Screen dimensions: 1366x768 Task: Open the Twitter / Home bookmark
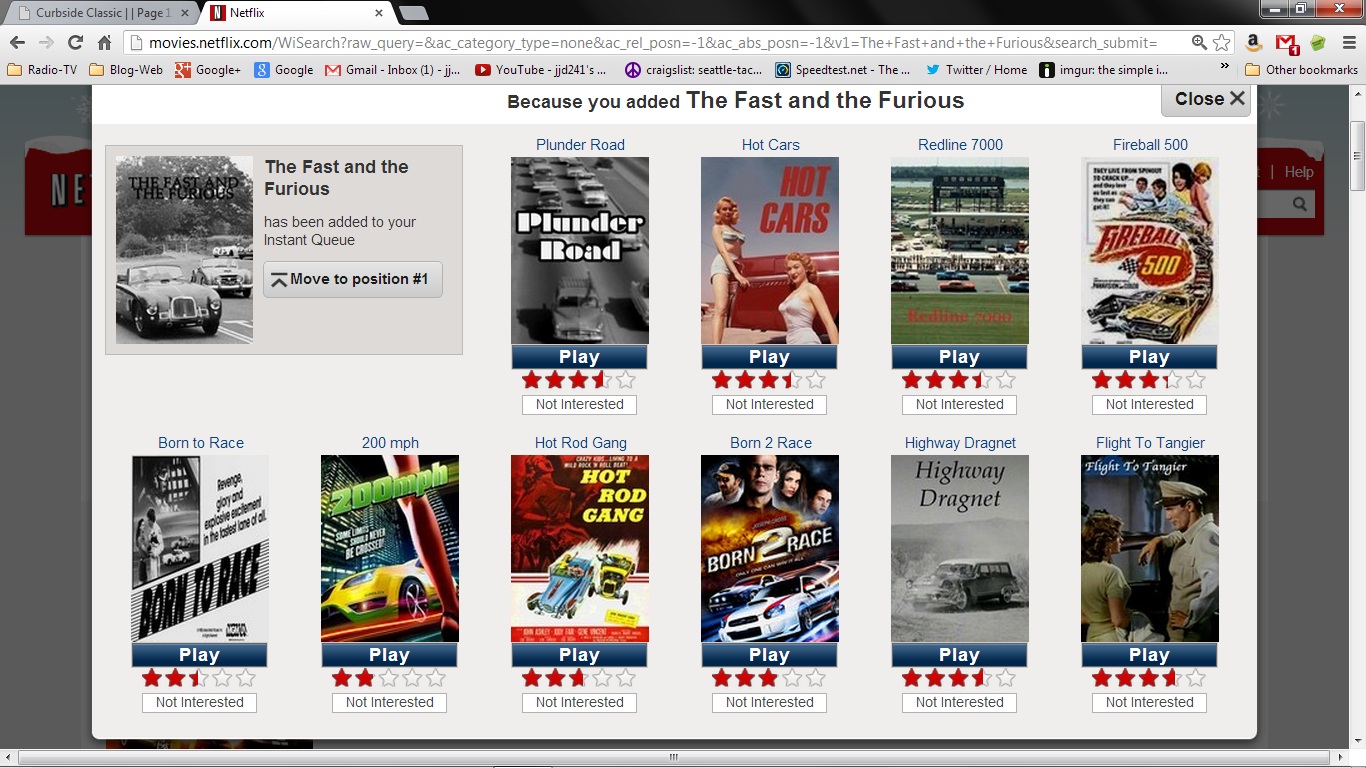(x=976, y=70)
